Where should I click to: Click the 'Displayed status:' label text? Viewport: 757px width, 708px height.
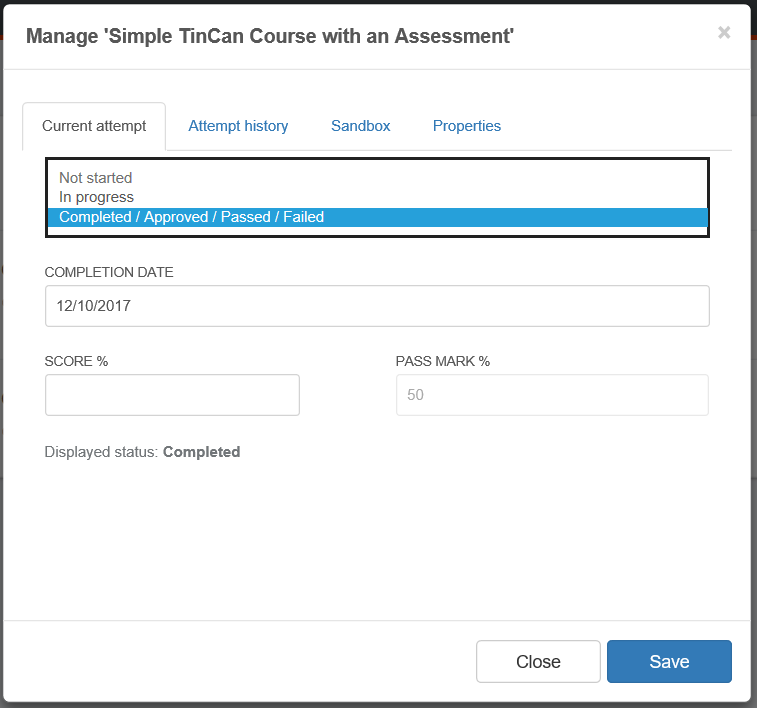[x=101, y=452]
